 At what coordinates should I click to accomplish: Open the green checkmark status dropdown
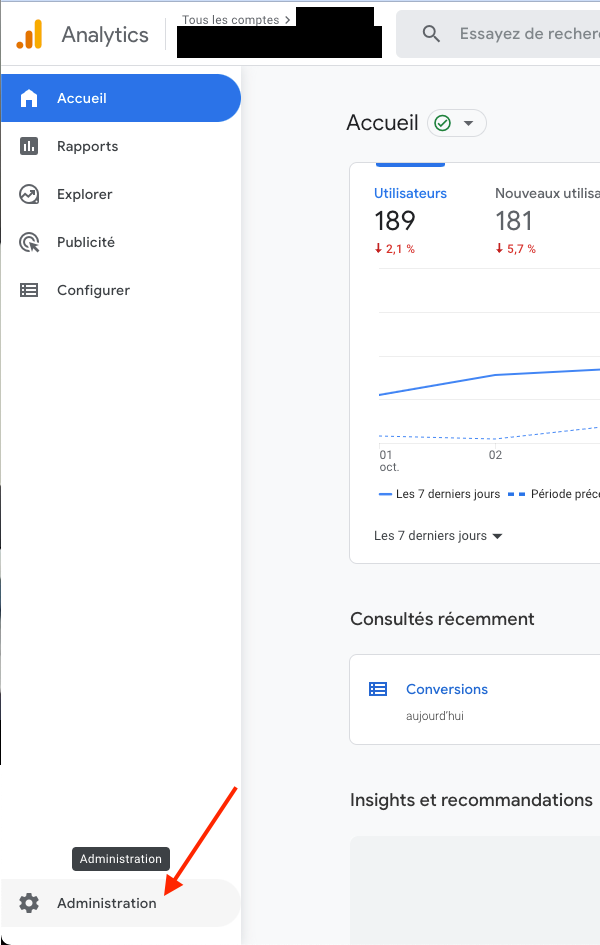[456, 123]
